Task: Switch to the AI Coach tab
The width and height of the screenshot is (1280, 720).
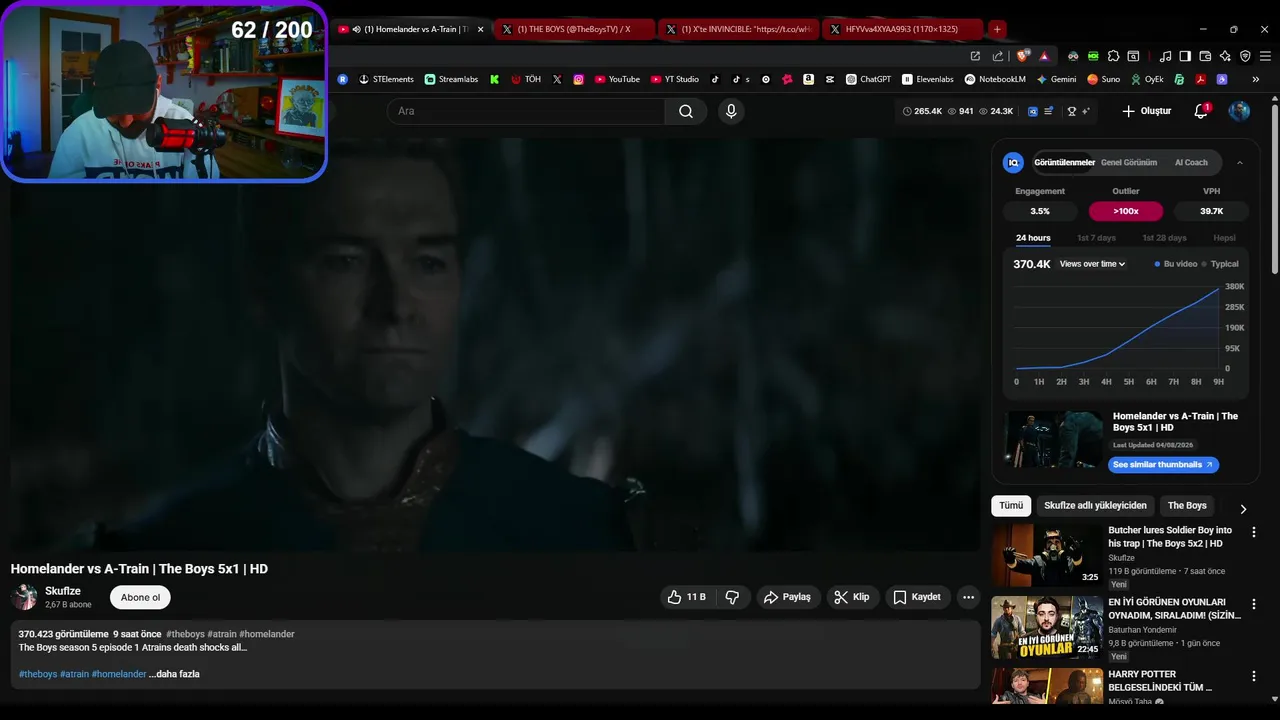Action: pos(1191,162)
